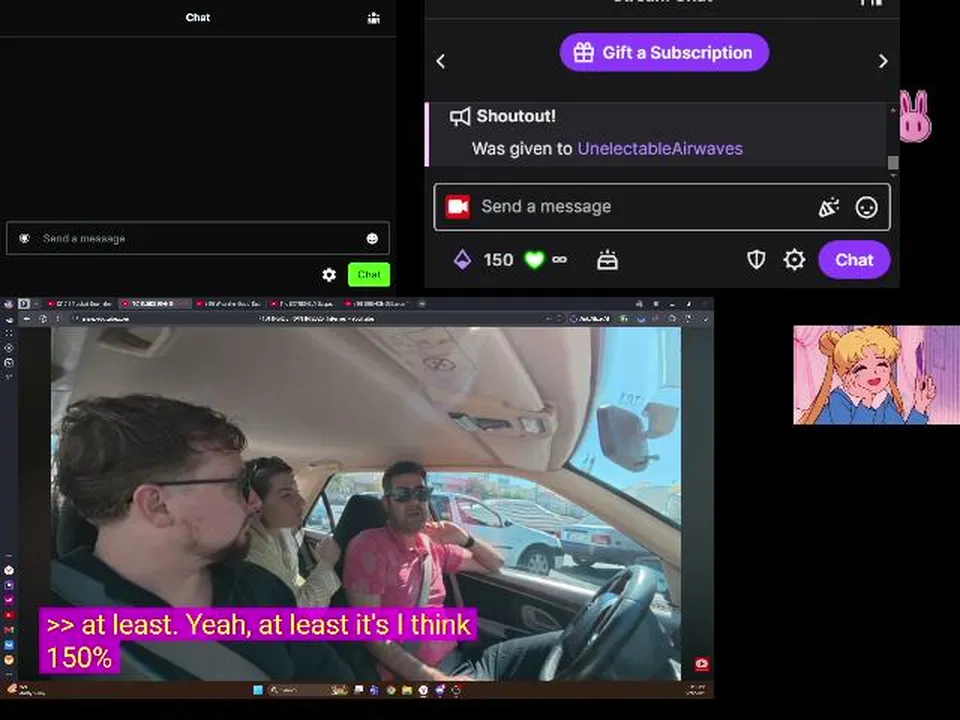This screenshot has height=720, width=960.
Task: Click the shield icon in left chat input
Action: pos(24,238)
